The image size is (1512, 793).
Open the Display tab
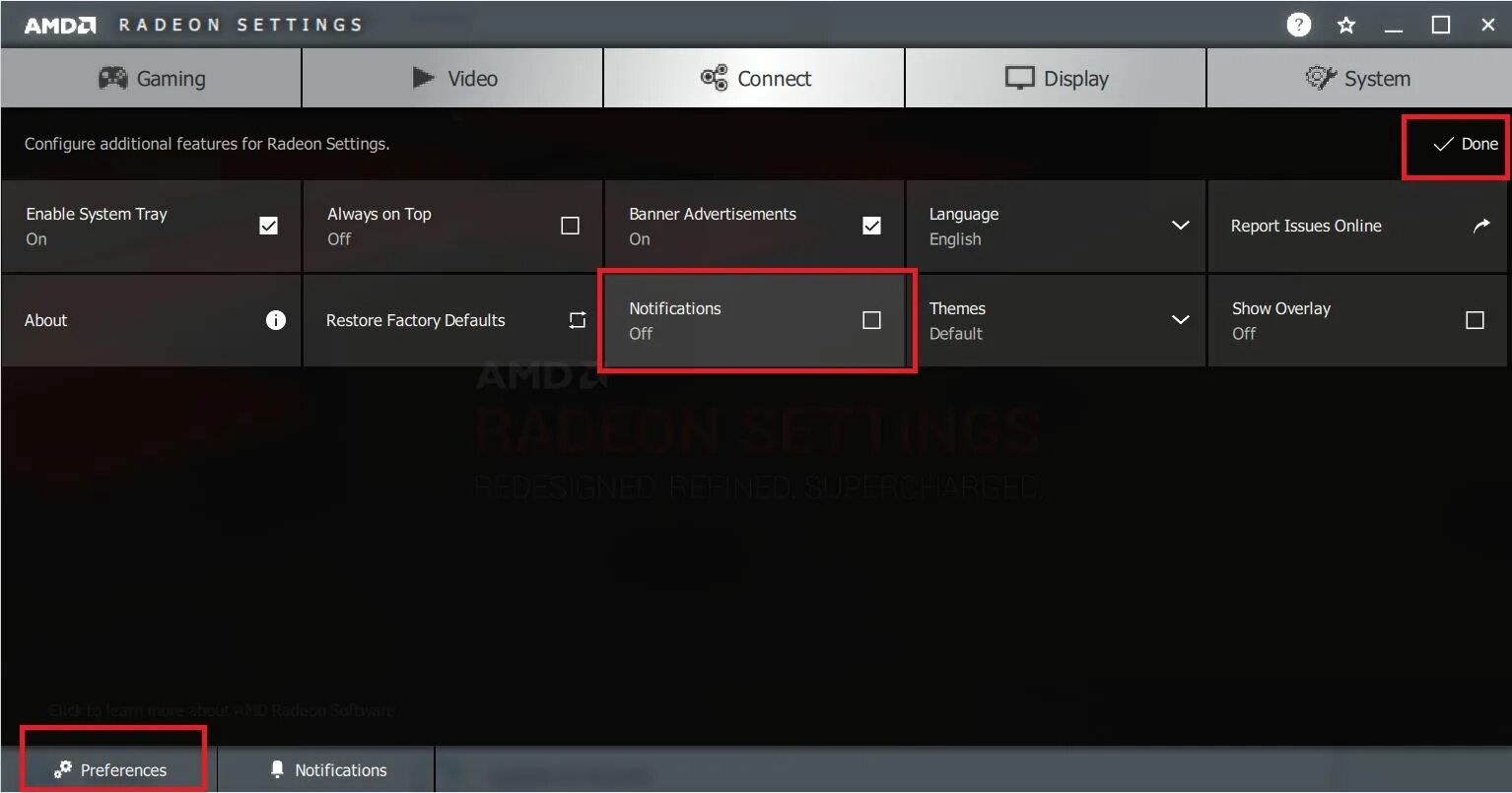pos(1056,78)
